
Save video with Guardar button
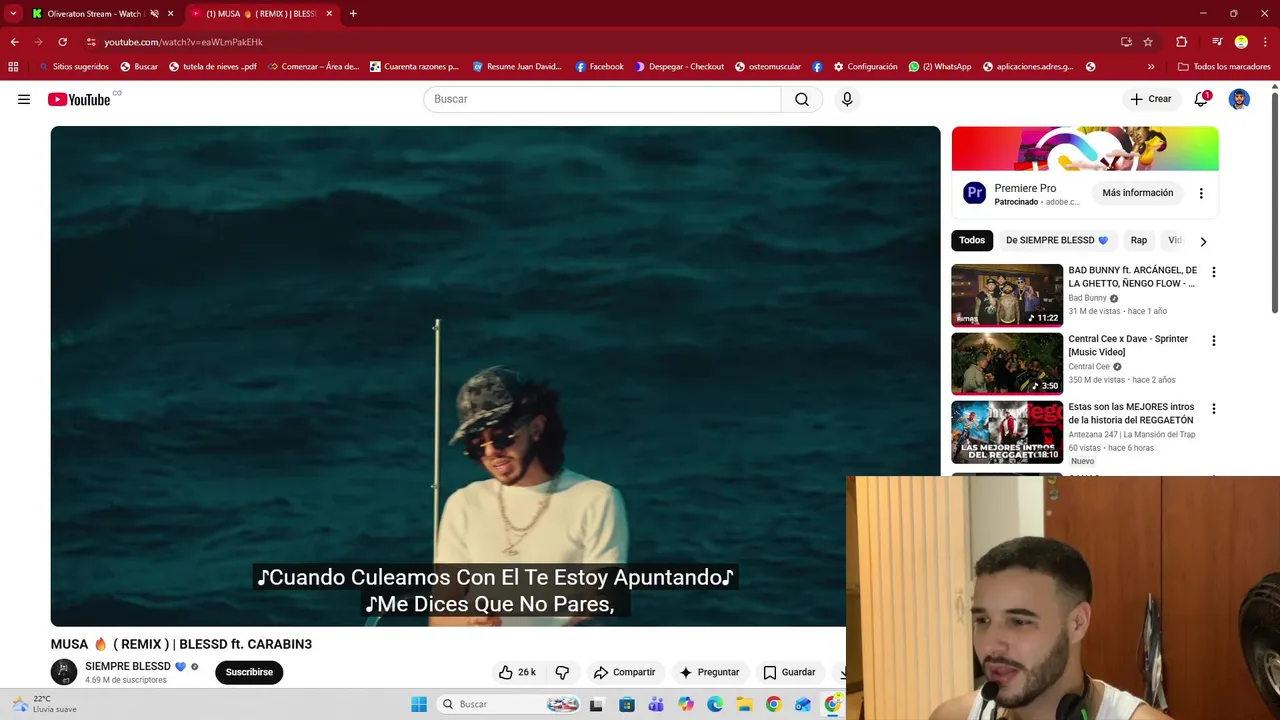[789, 672]
